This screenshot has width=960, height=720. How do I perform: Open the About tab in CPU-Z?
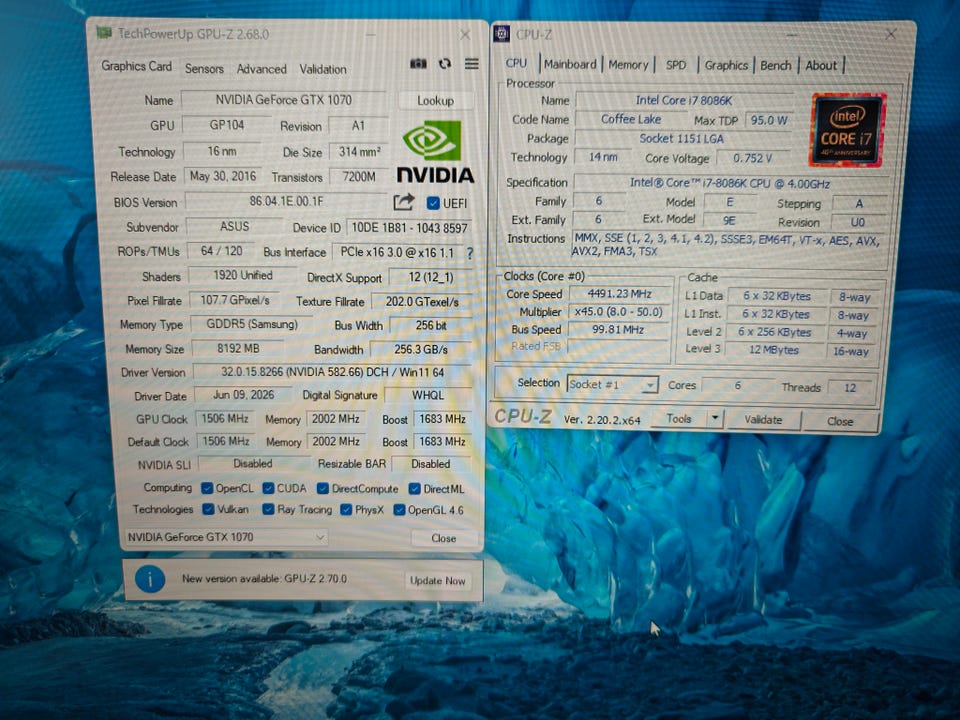(820, 66)
